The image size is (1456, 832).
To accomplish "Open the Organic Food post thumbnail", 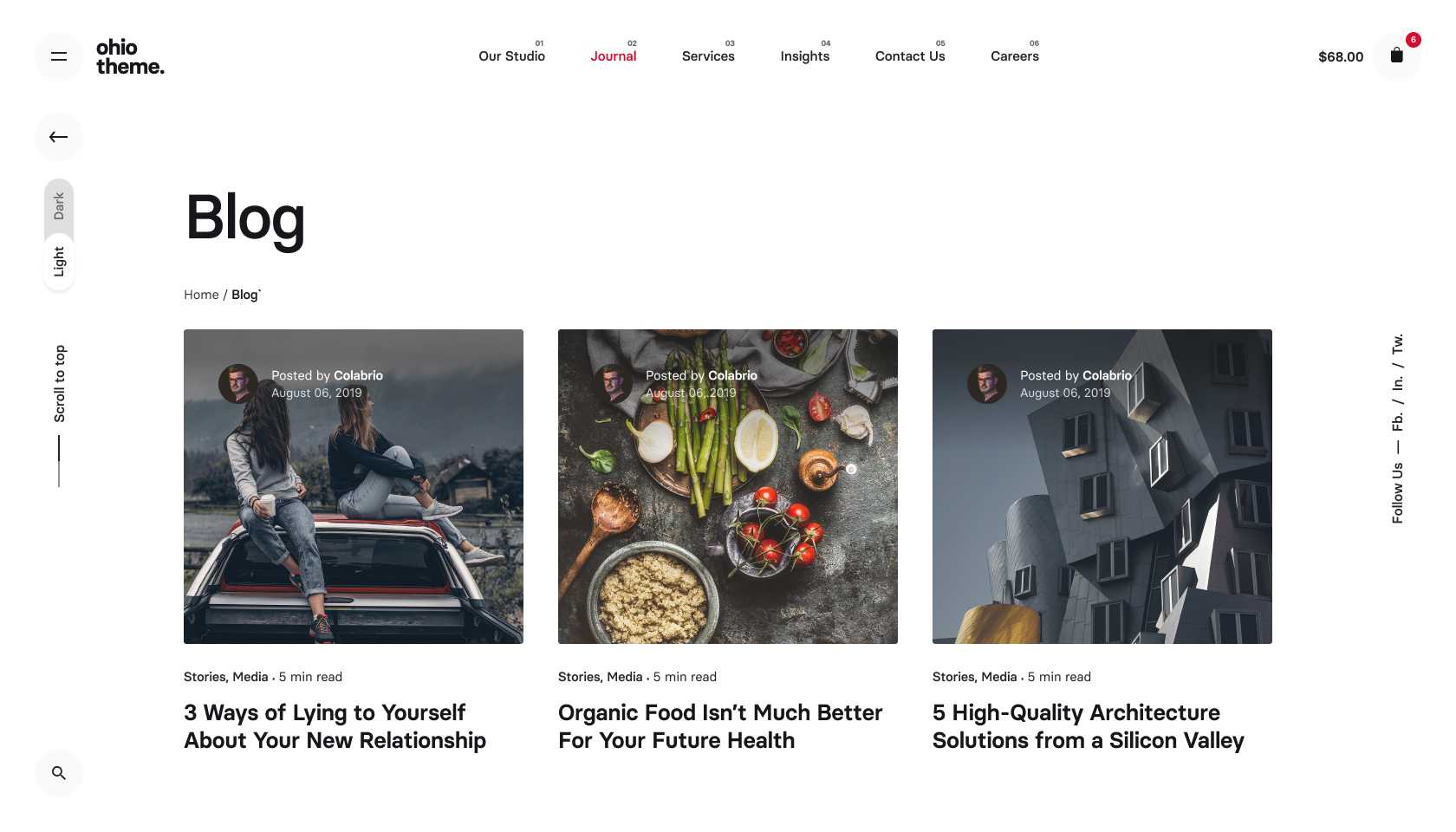I will click(x=728, y=486).
